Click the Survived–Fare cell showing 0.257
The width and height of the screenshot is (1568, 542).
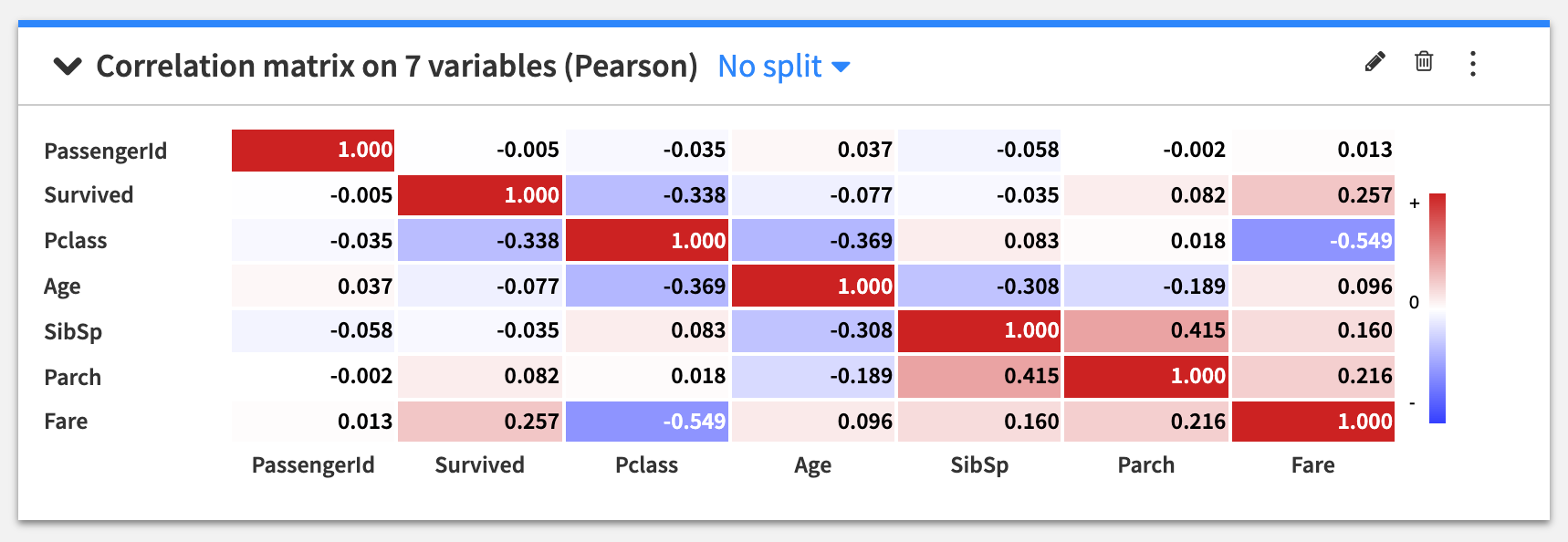click(x=1312, y=195)
